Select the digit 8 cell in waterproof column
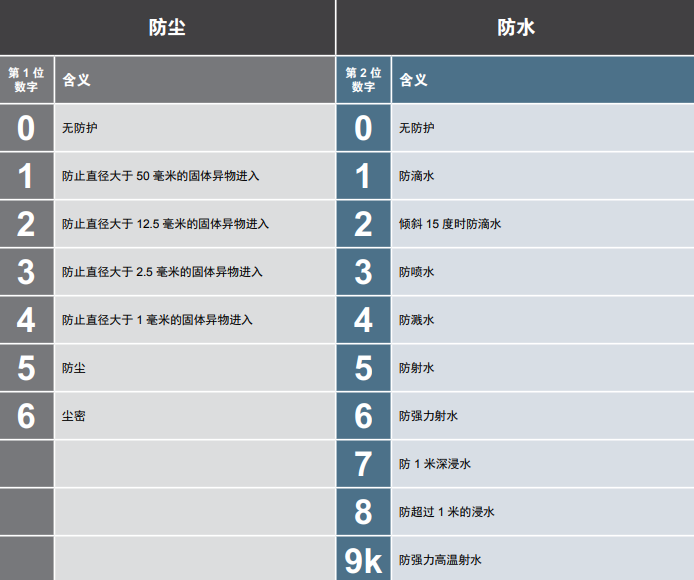Screen dimensions: 694x580 pos(363,512)
